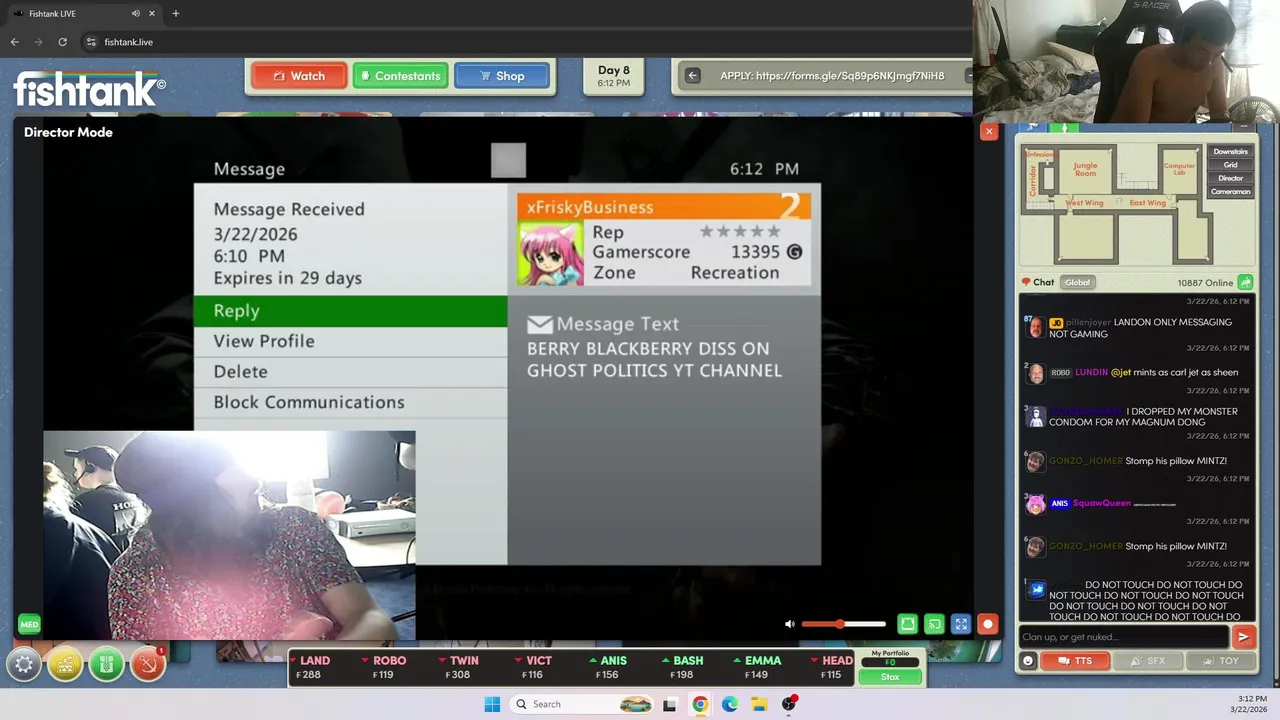Click the picture-in-picture camera thumbnail

[229, 535]
